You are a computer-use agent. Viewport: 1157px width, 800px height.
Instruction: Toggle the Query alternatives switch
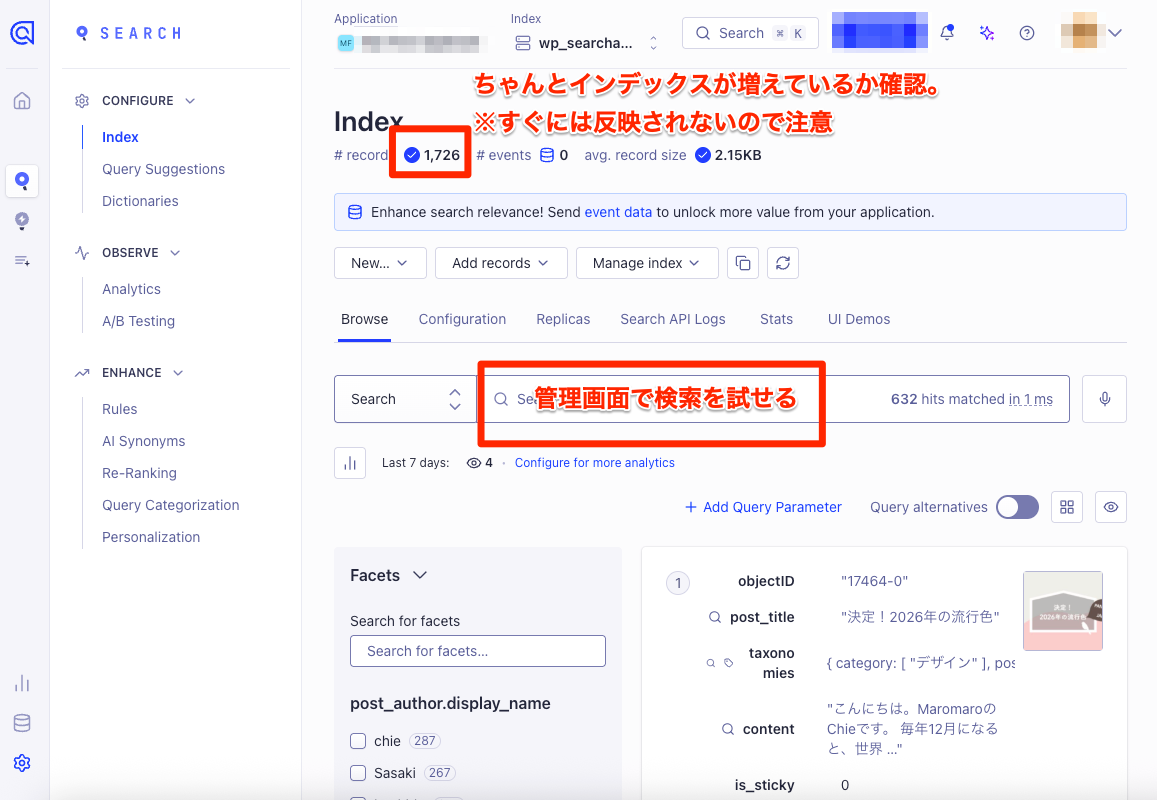coord(1017,507)
